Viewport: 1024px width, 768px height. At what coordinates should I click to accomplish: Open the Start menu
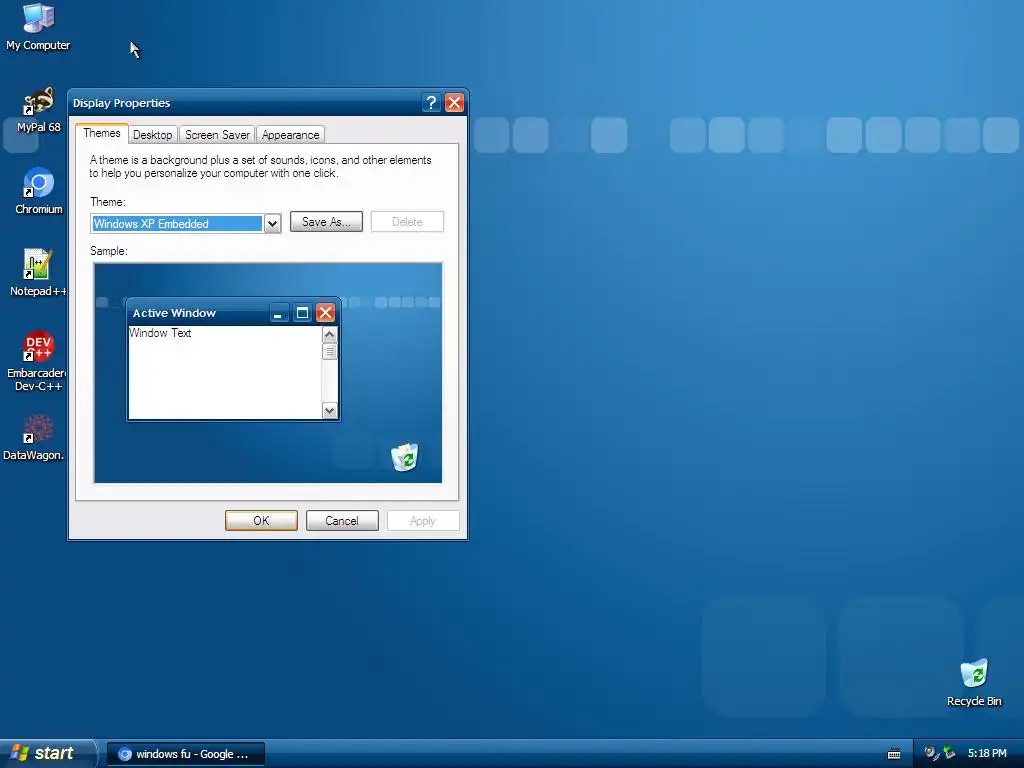tap(47, 753)
